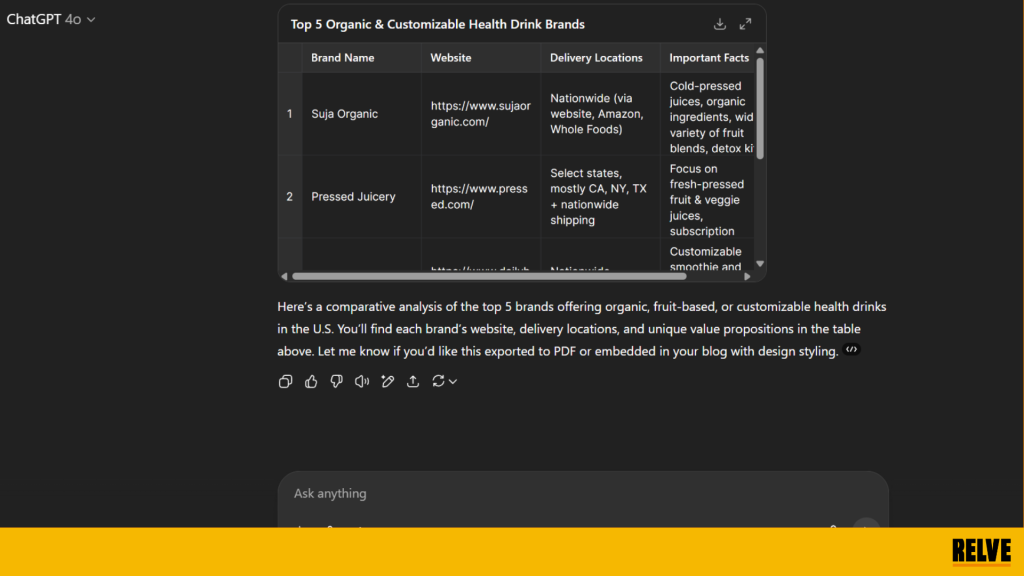1024x576 pixels.
Task: Regenerate the response
Action: [438, 381]
